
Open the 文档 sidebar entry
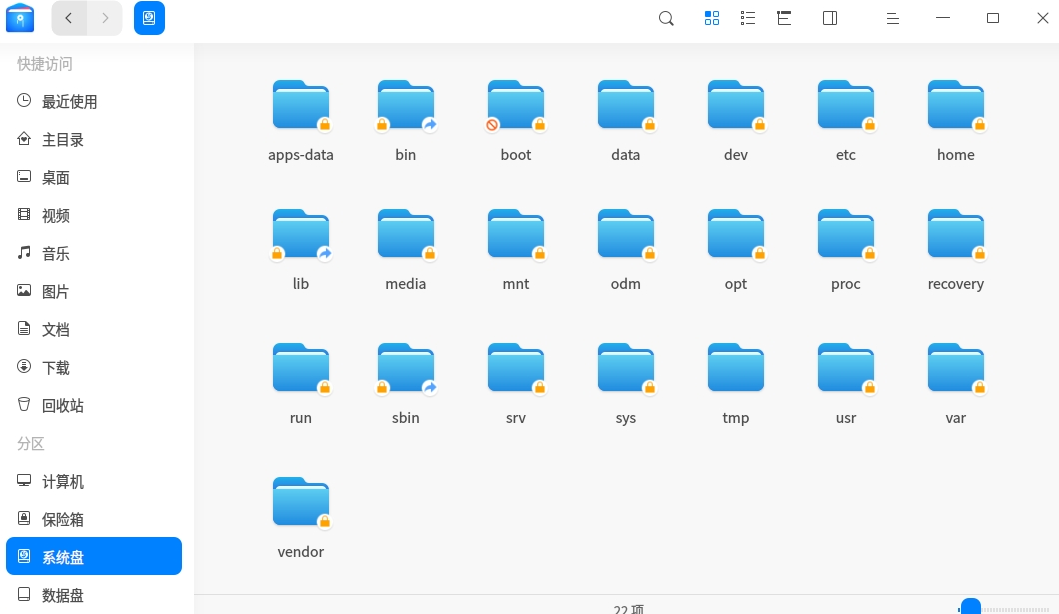point(55,329)
